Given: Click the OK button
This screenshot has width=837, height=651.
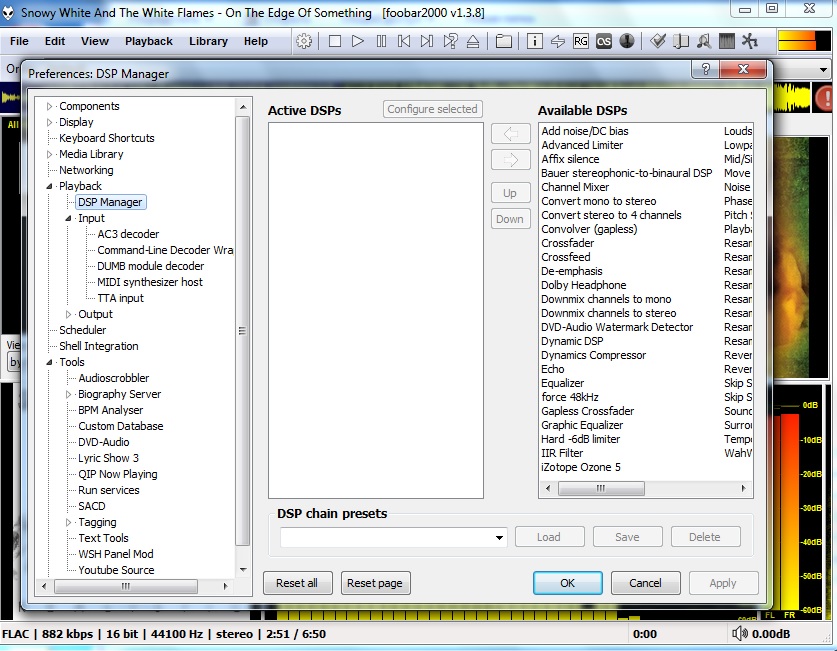Looking at the screenshot, I should tap(567, 583).
